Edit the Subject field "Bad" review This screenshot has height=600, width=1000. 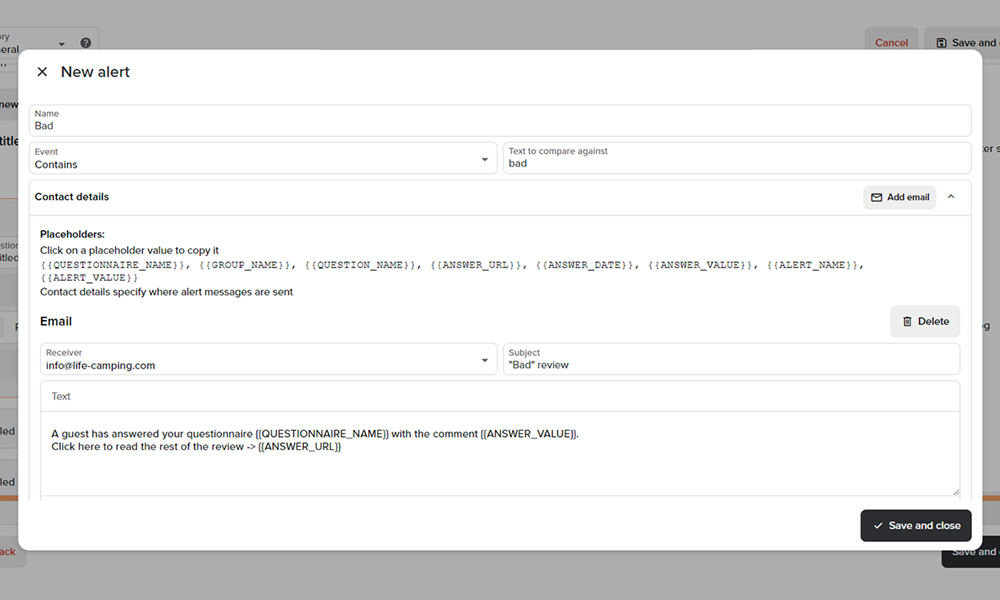point(731,360)
